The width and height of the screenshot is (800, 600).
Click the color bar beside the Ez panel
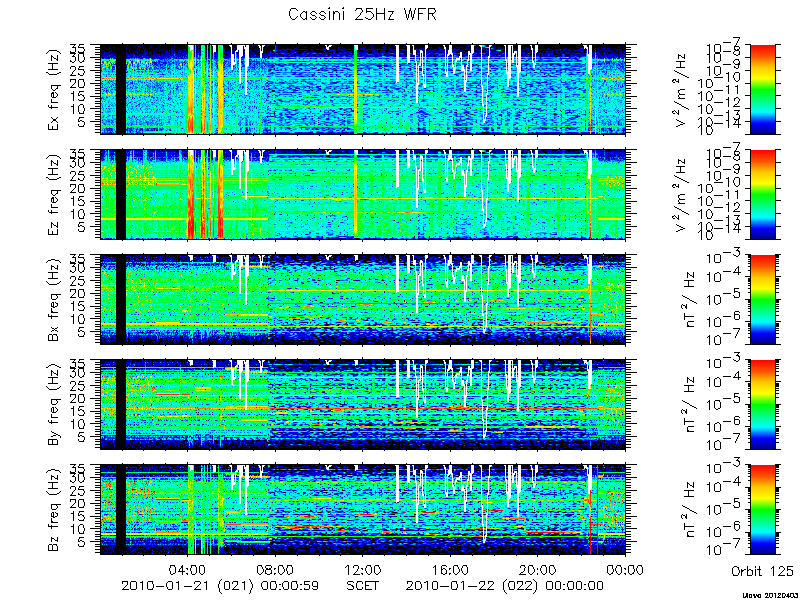pyautogui.click(x=762, y=194)
